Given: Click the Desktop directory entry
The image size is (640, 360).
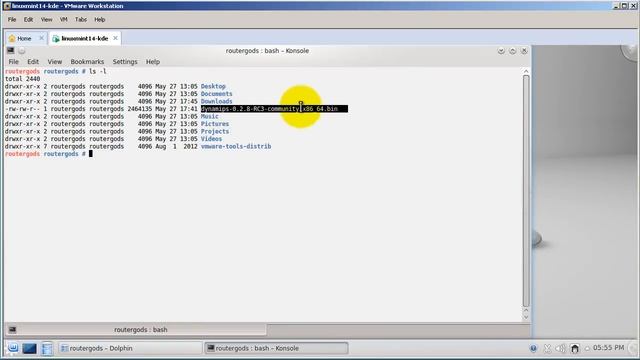Looking at the screenshot, I should (x=213, y=86).
